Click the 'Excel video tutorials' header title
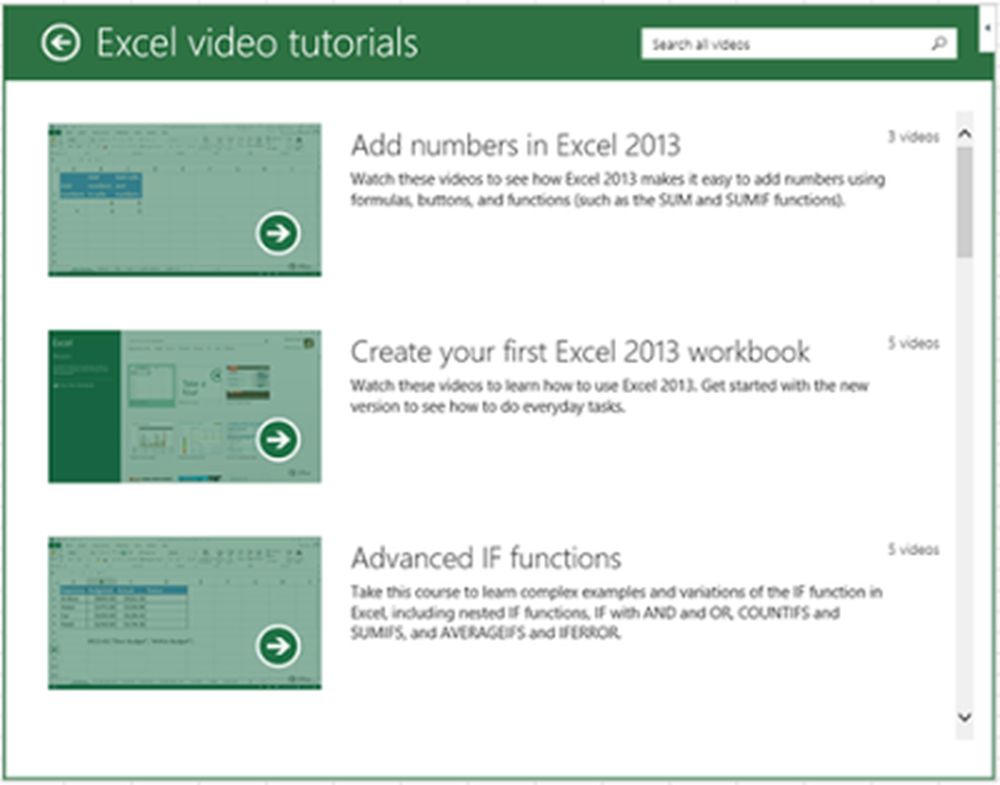The height and width of the screenshot is (785, 1000). click(257, 43)
